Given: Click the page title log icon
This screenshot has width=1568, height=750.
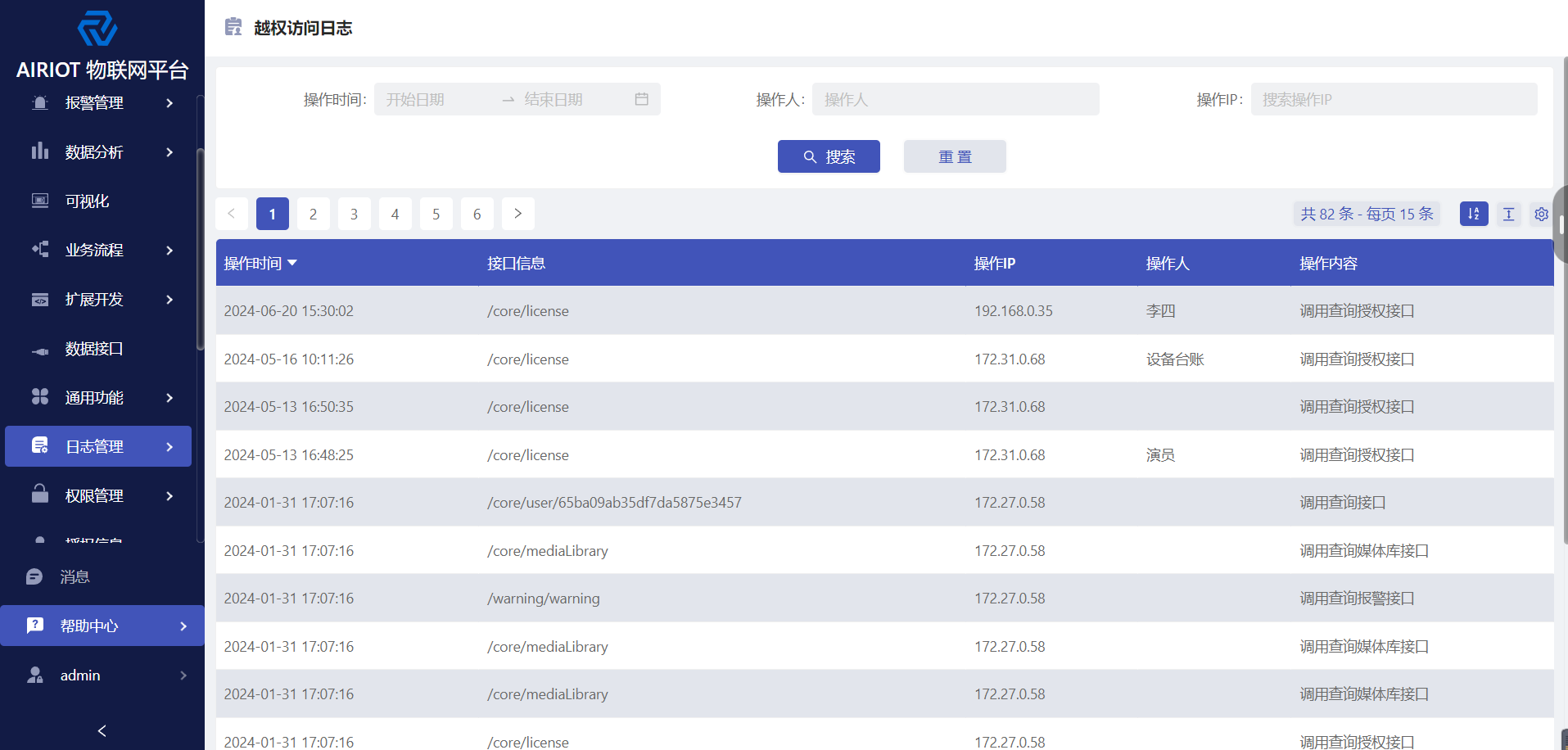Looking at the screenshot, I should 233,27.
